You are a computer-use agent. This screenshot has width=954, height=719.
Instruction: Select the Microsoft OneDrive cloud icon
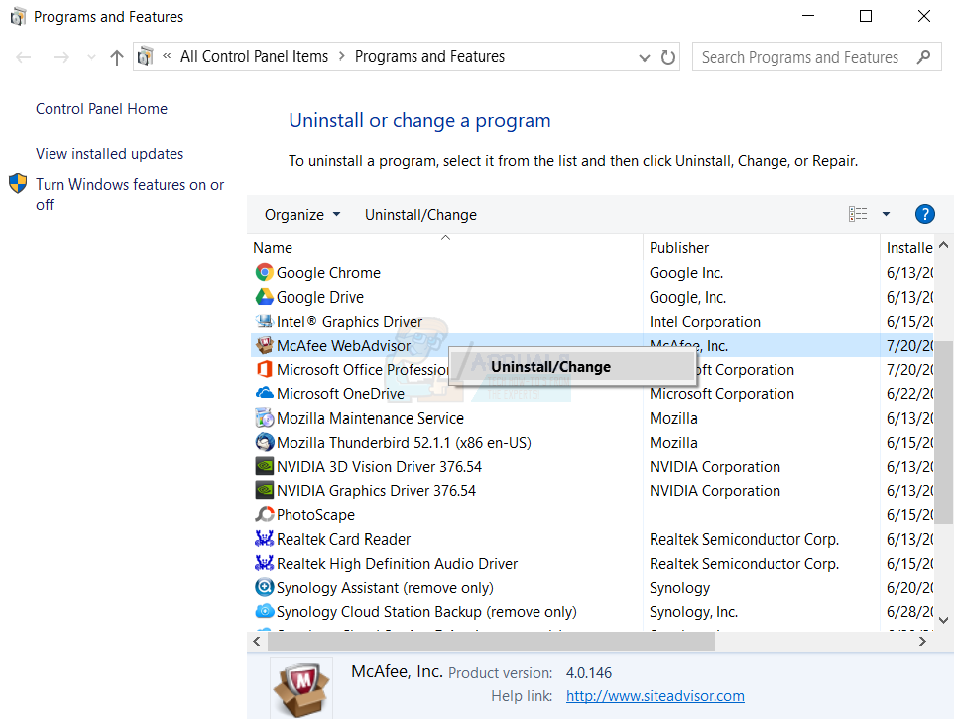[264, 393]
